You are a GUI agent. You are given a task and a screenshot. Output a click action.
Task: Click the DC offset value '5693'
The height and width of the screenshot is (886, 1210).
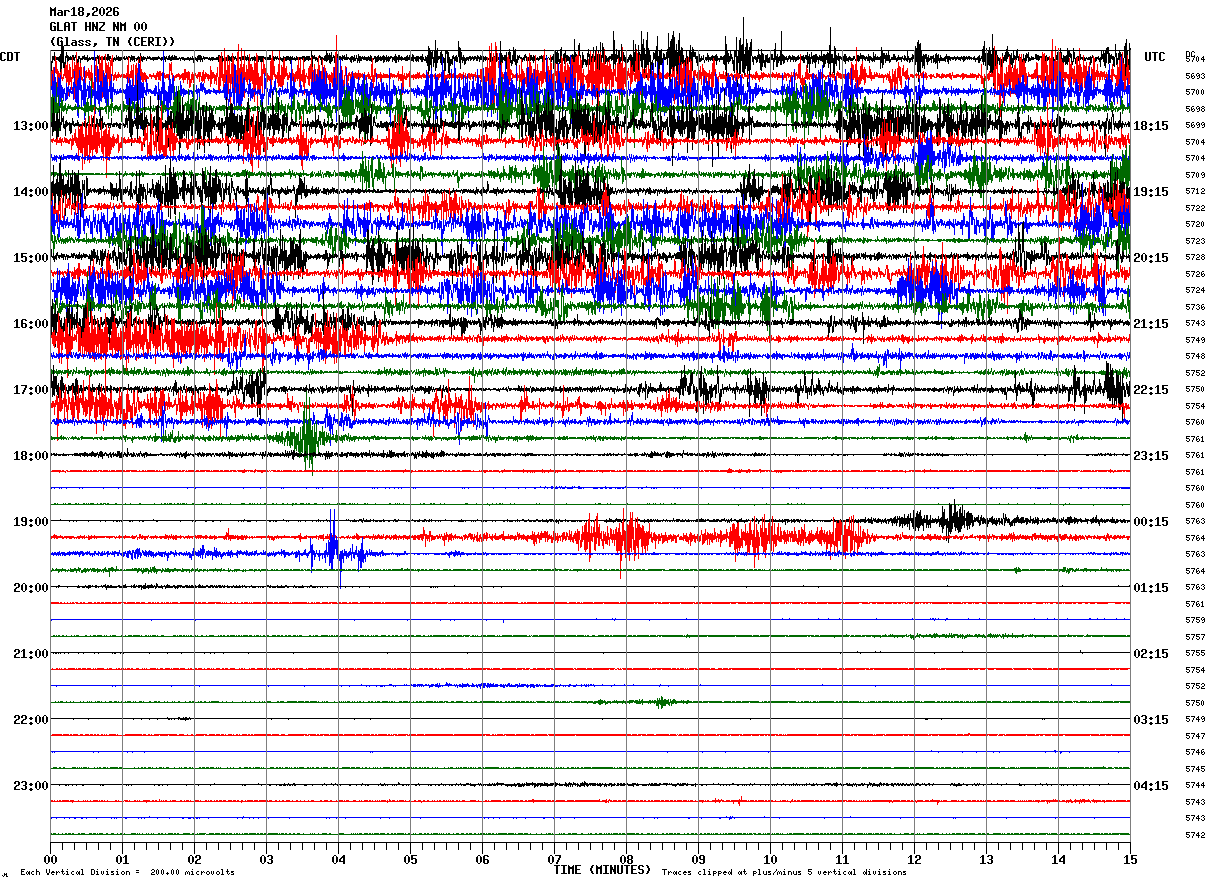click(1195, 76)
